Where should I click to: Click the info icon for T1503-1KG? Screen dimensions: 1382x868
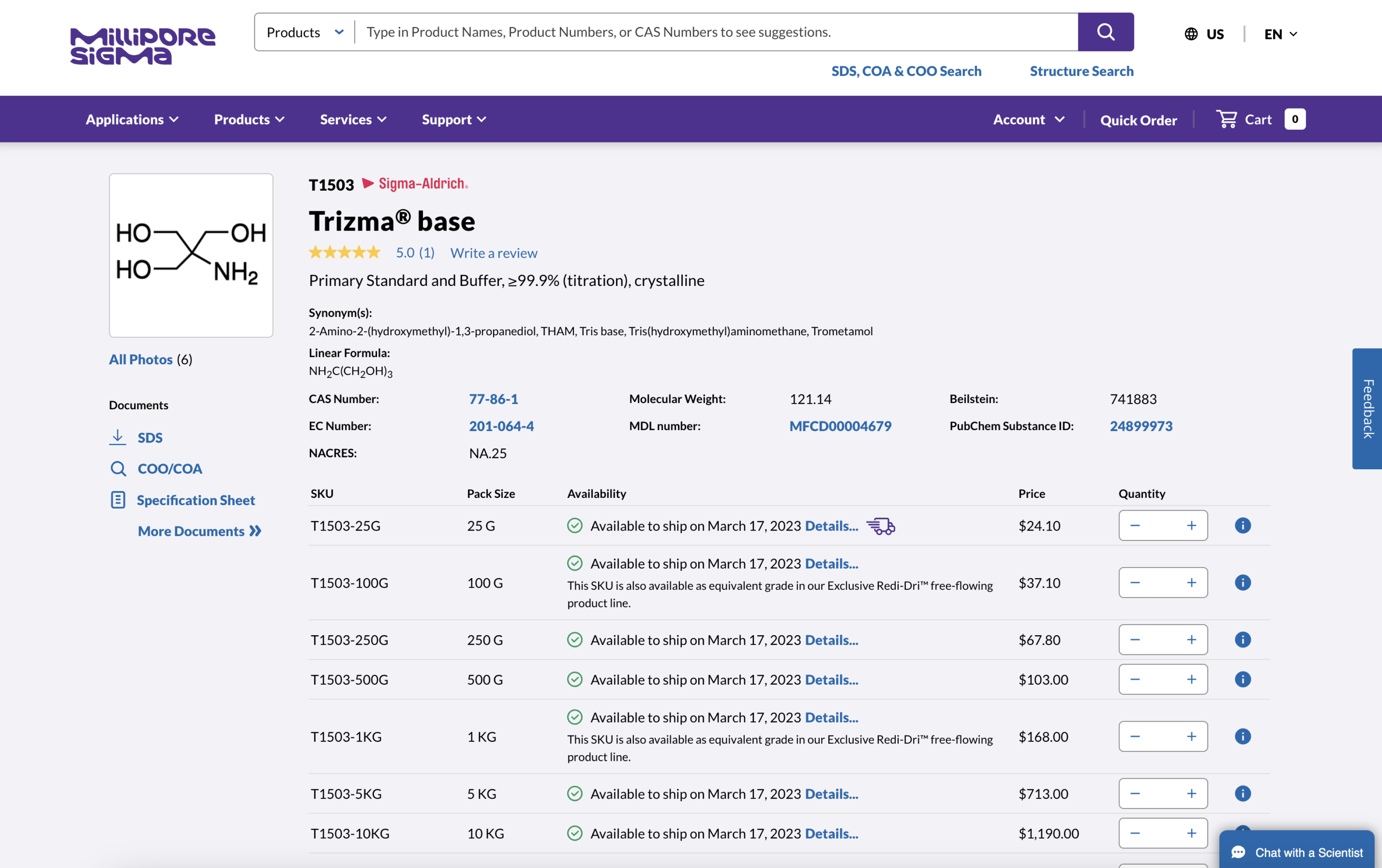[1242, 736]
